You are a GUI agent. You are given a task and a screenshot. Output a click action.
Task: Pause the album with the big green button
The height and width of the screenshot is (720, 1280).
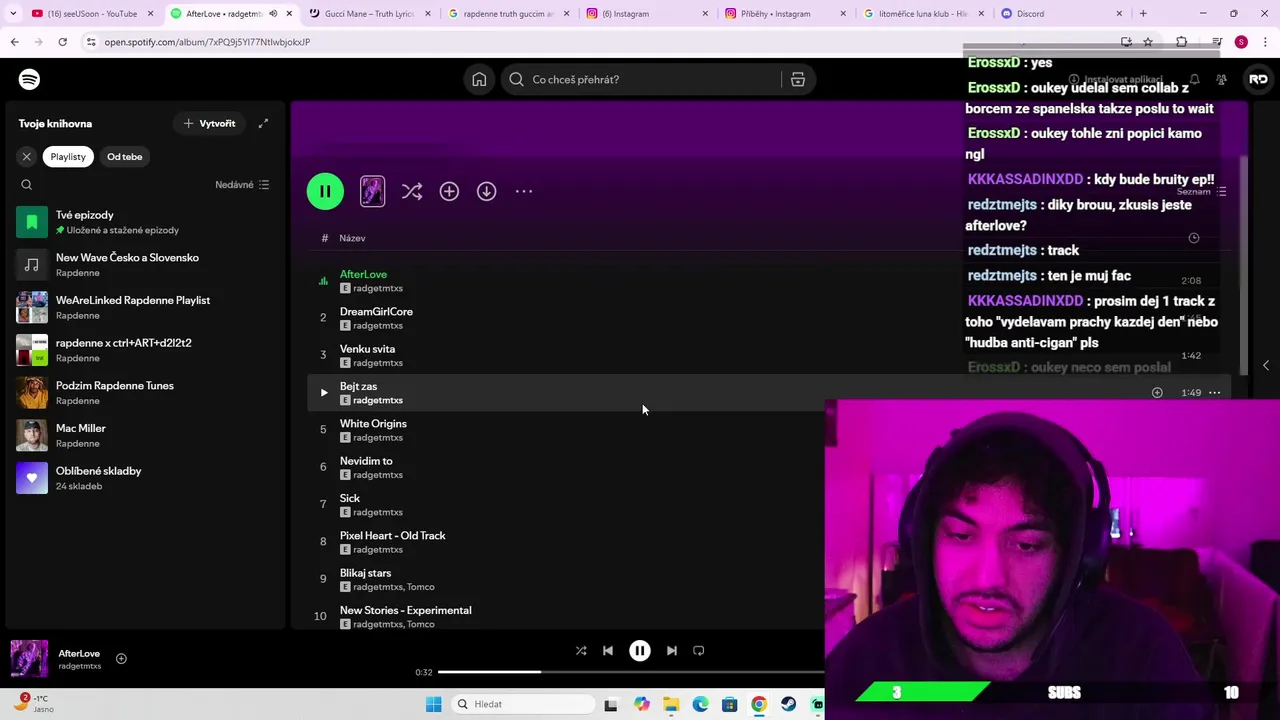[x=325, y=191]
